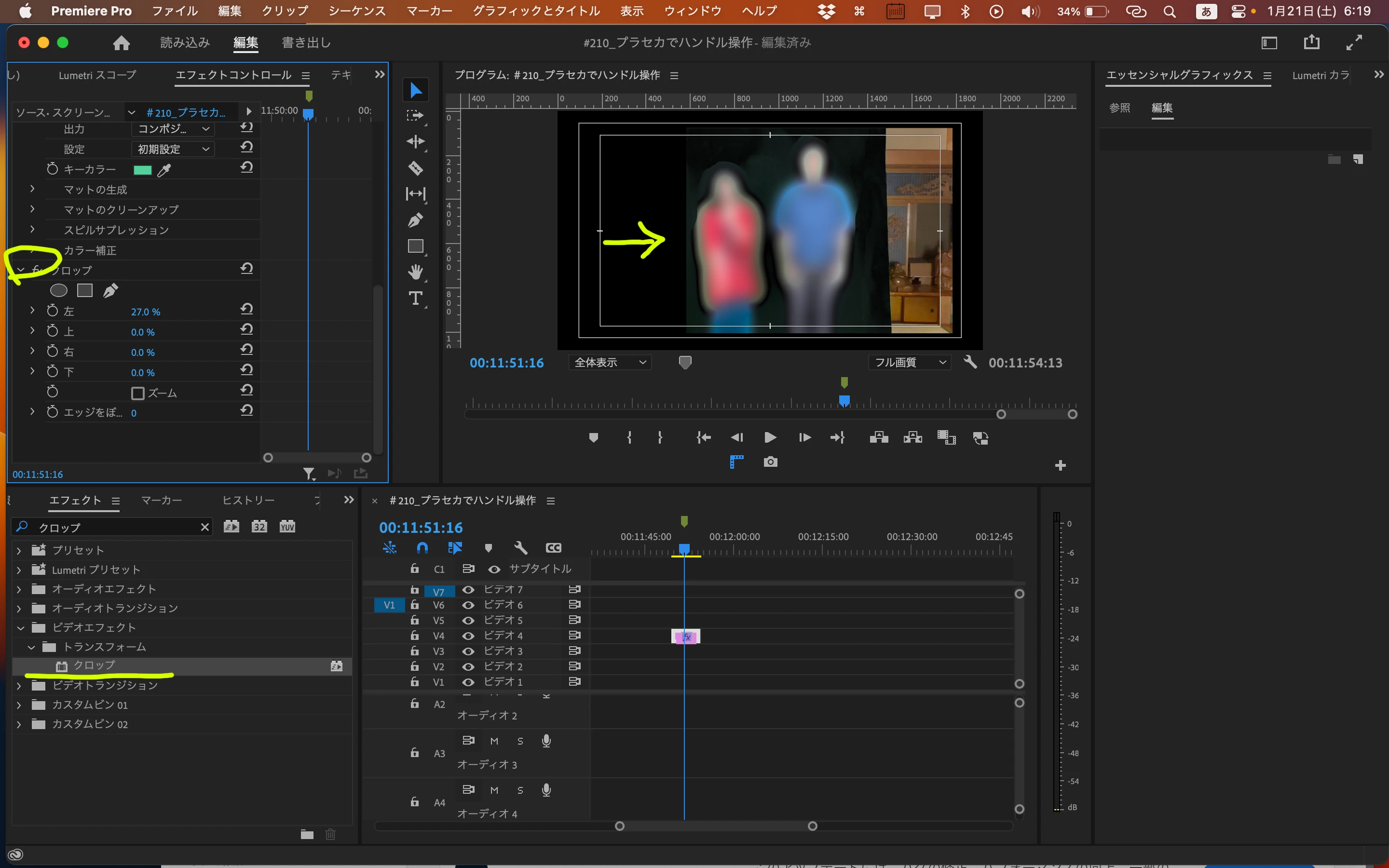This screenshot has width=1389, height=868.
Task: Switch to the ヒストリー tab
Action: coord(248,500)
